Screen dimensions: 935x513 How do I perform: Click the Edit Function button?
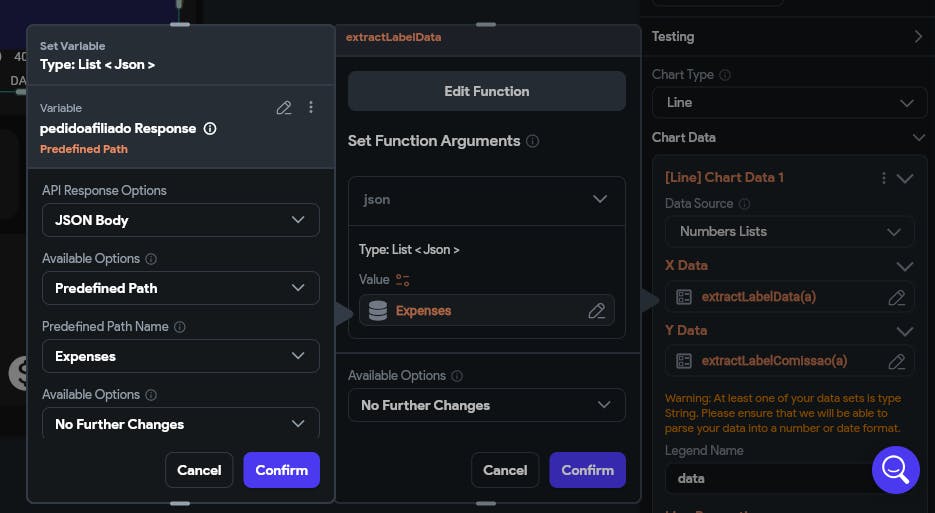pos(486,91)
